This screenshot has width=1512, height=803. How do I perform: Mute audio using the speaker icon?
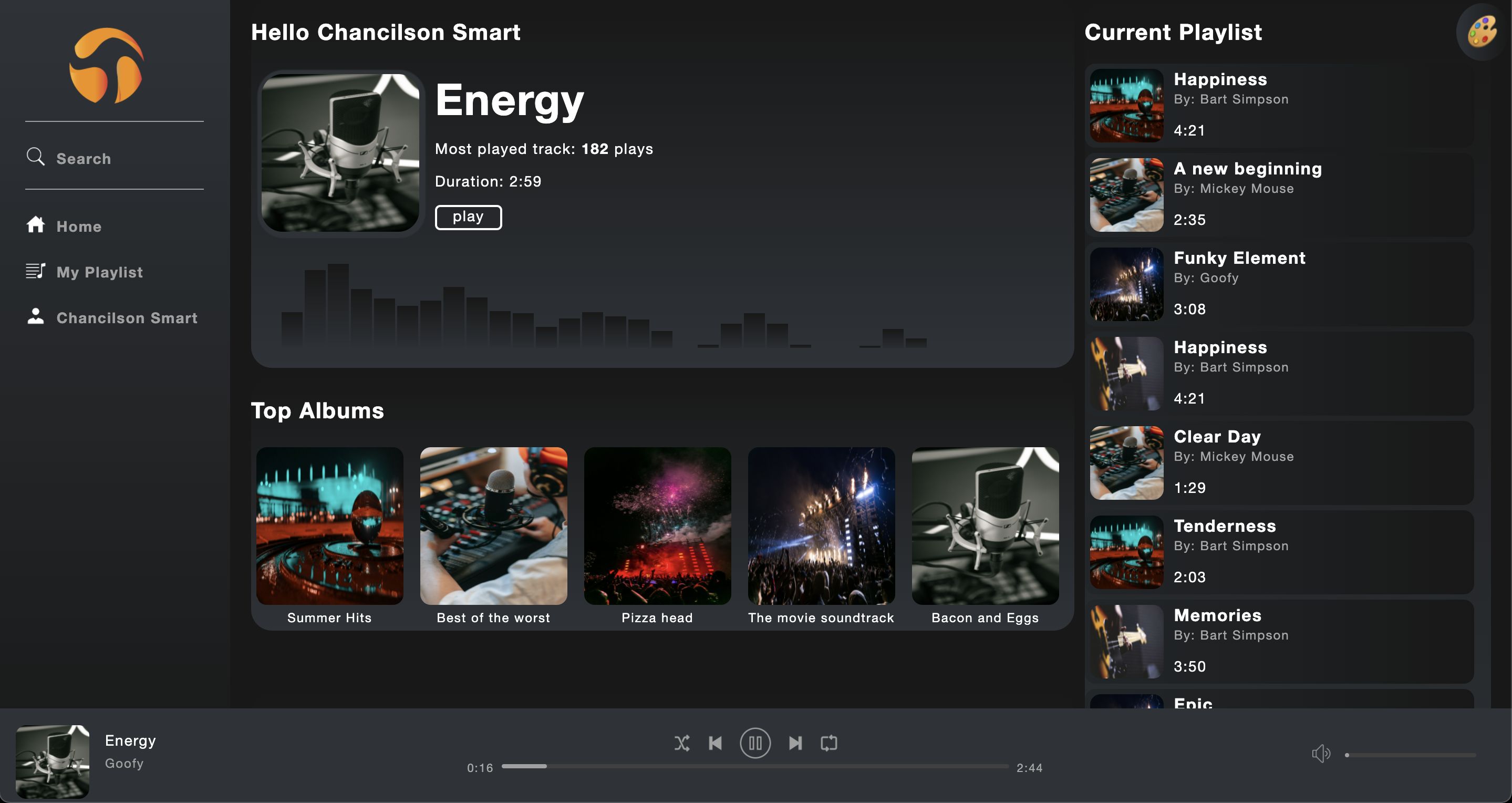click(x=1321, y=754)
